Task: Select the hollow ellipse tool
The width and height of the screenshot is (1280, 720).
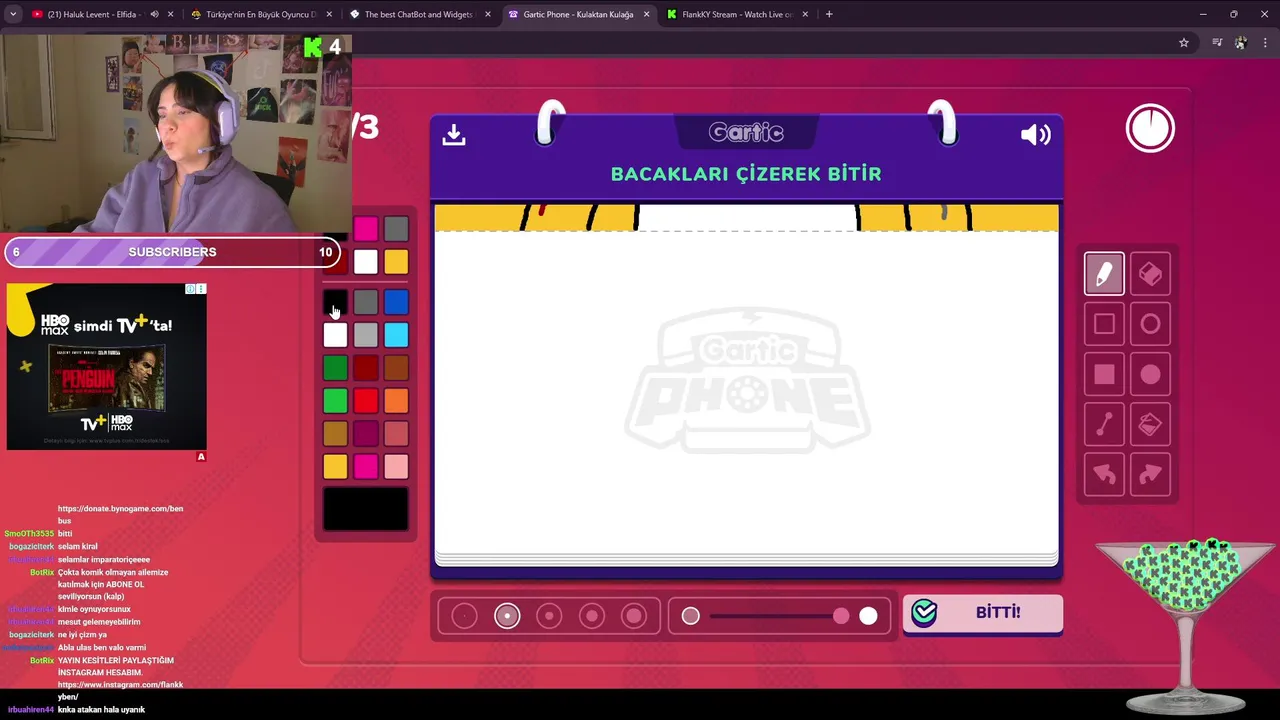Action: pos(1150,324)
